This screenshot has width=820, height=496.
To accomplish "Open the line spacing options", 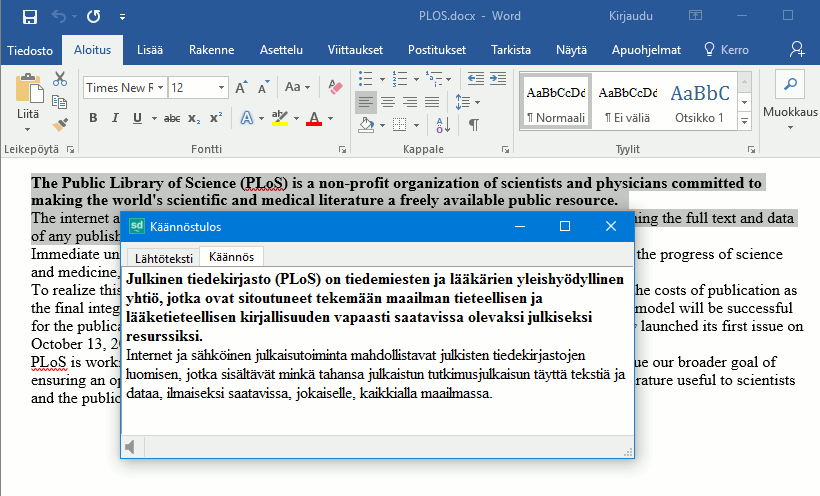I will (466, 102).
